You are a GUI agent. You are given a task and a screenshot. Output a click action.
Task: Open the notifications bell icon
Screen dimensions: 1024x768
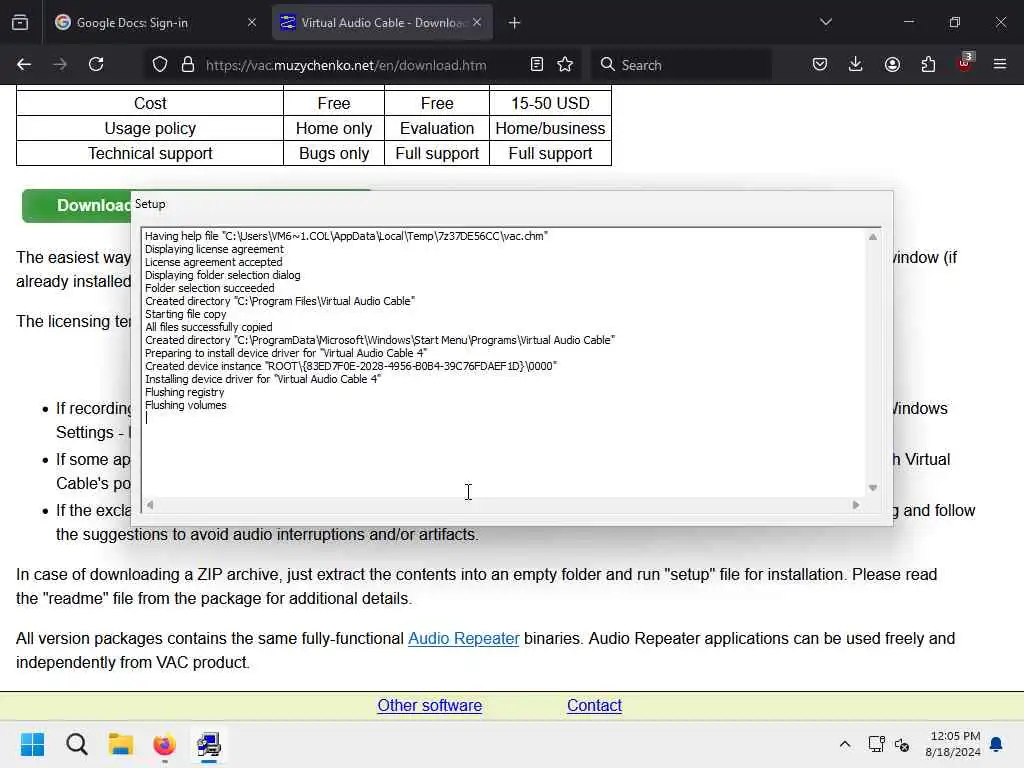click(x=996, y=744)
